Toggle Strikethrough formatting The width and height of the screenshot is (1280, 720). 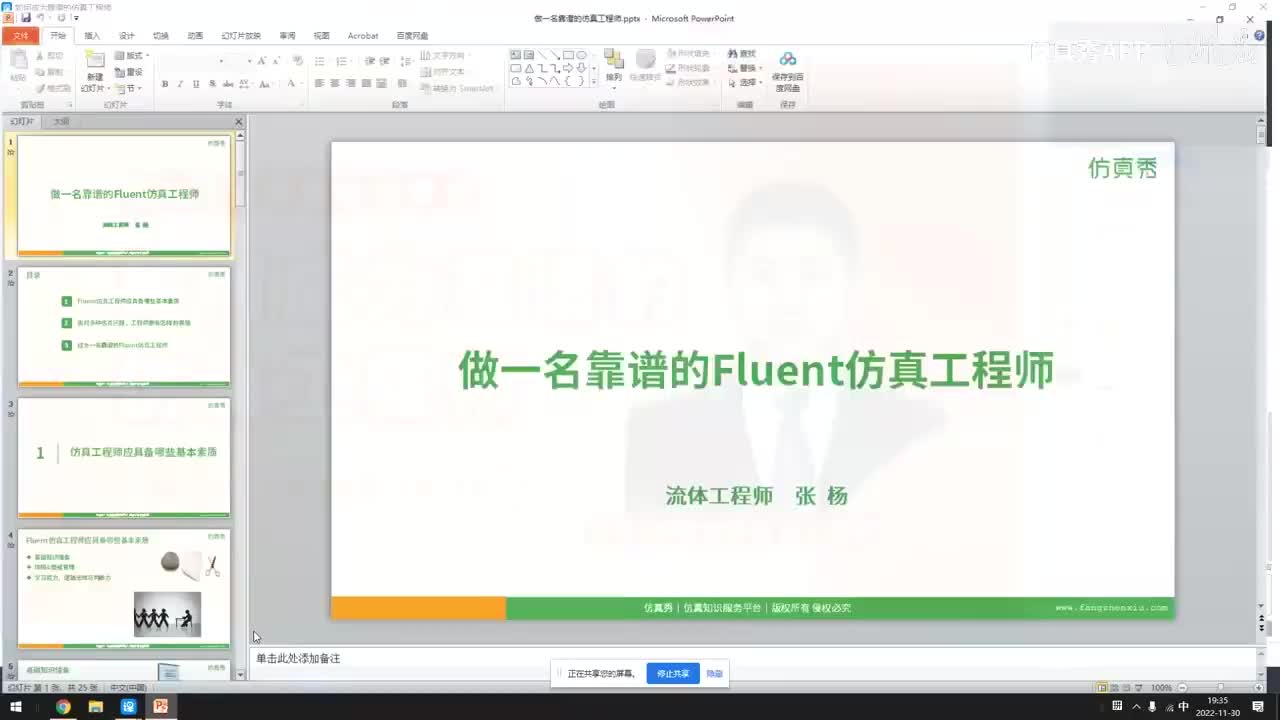tap(228, 84)
